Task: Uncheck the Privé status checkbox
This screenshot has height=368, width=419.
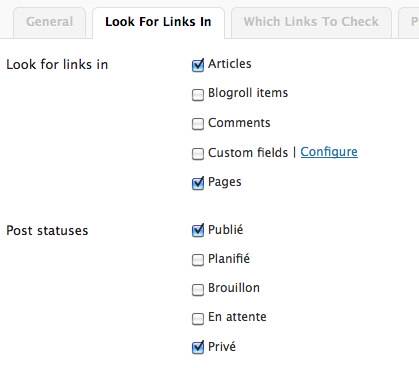Action: click(198, 347)
